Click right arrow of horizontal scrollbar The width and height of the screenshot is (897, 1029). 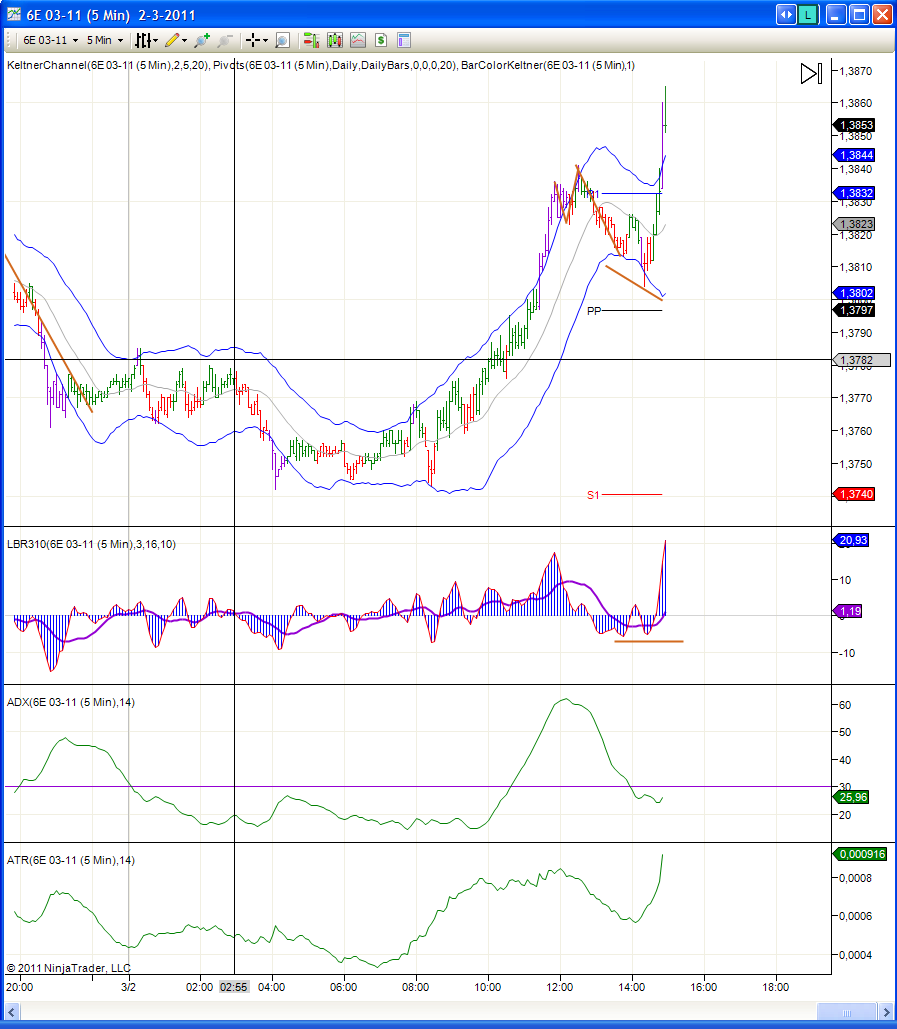pyautogui.click(x=885, y=1012)
